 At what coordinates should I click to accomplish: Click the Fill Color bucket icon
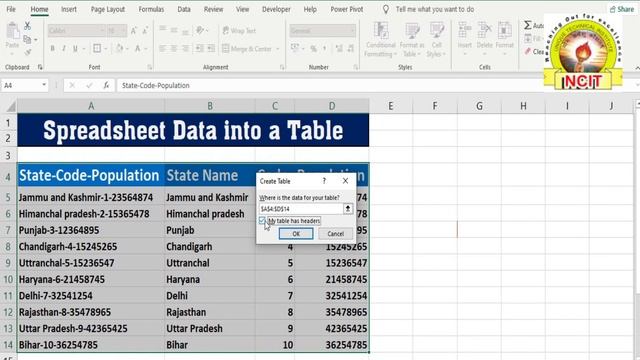[x=120, y=49]
